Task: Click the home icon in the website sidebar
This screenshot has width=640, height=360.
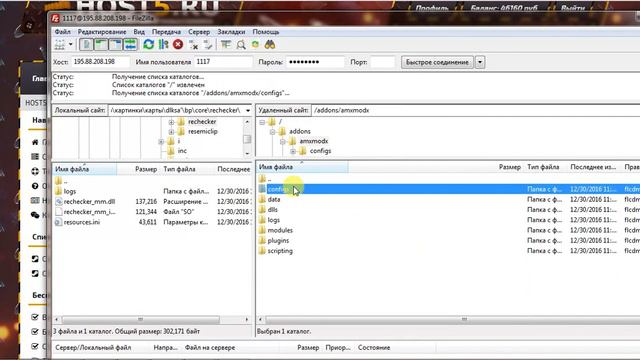Action: (35, 142)
